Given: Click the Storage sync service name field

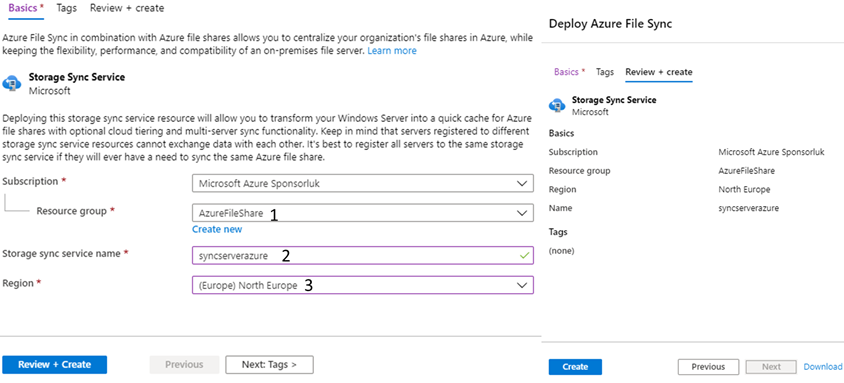Looking at the screenshot, I should pyautogui.click(x=363, y=256).
